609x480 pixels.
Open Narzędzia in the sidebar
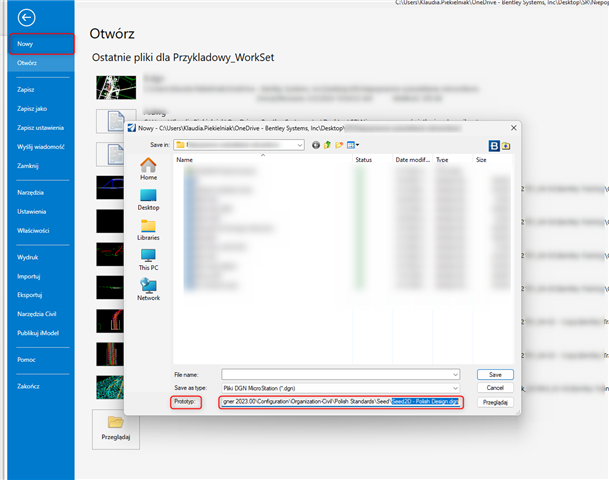[30, 193]
